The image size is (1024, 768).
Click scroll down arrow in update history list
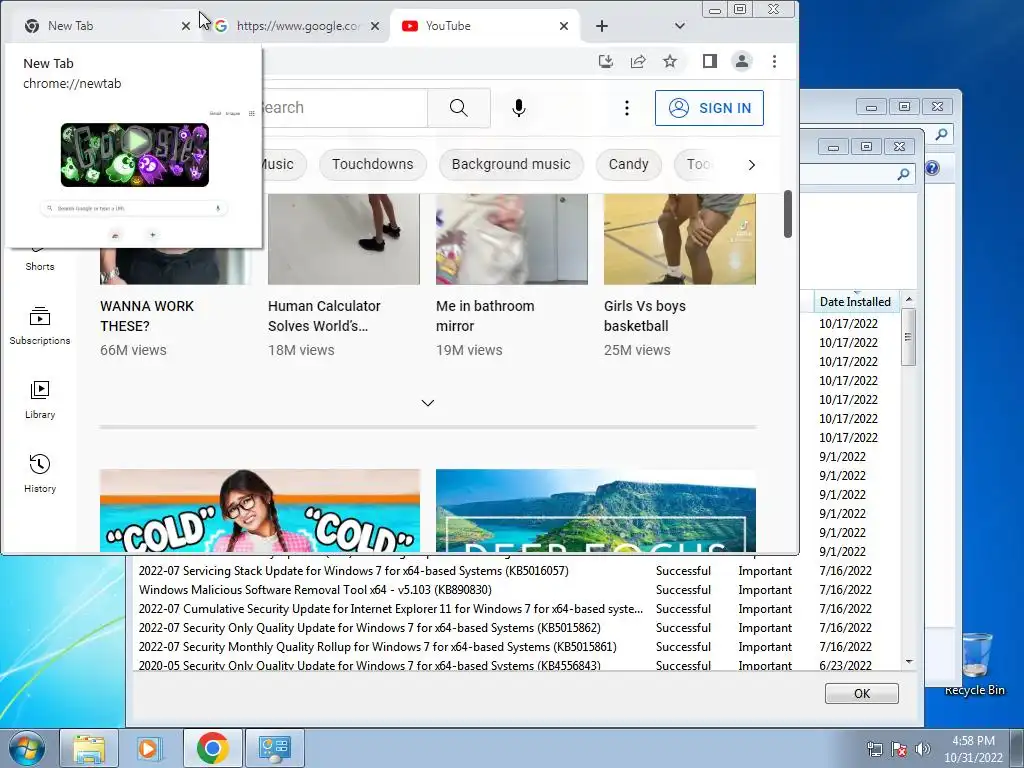pos(908,662)
